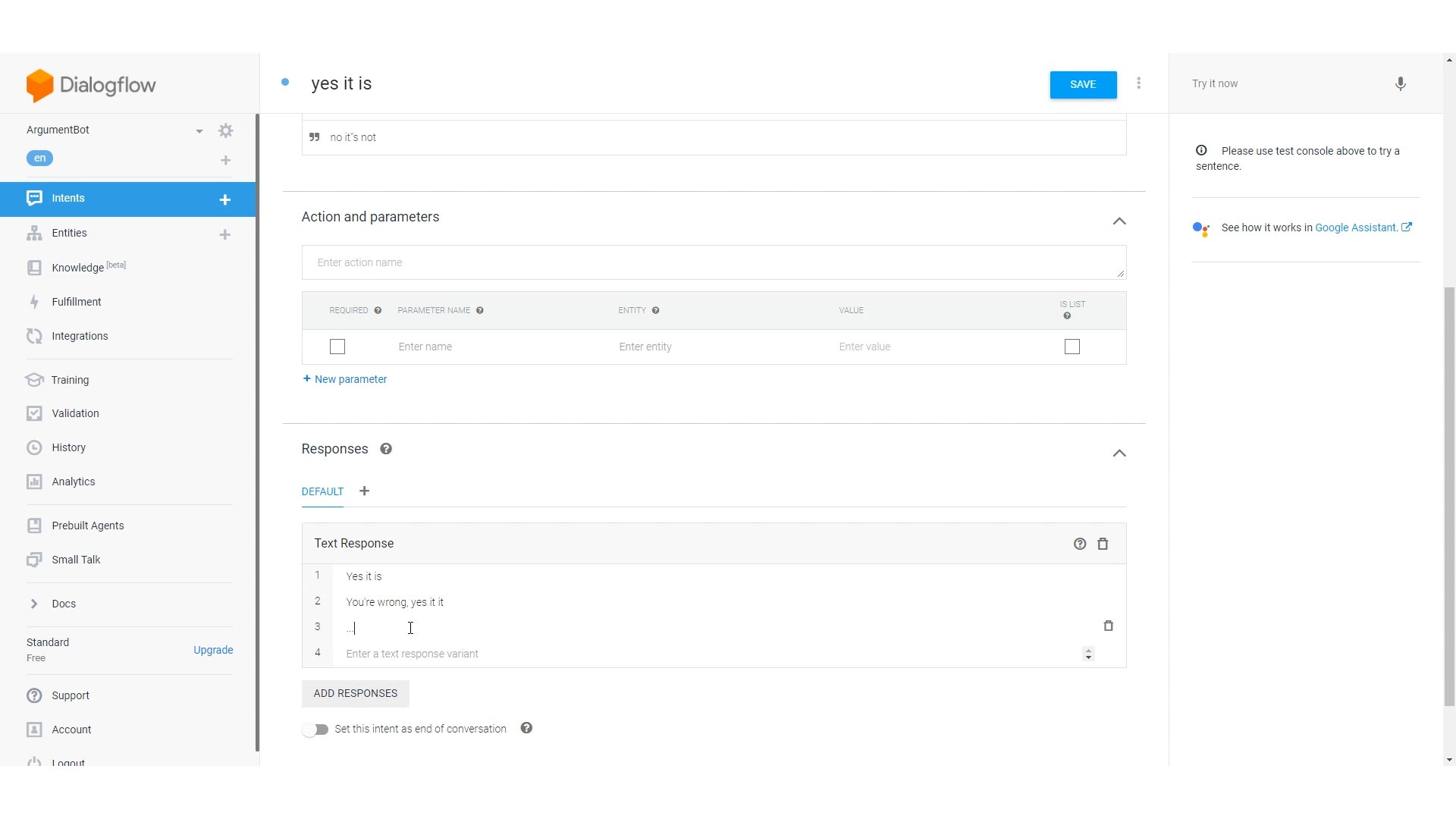Viewport: 1456px width, 819px height.
Task: Click the create intent plus icon
Action: coord(225,199)
